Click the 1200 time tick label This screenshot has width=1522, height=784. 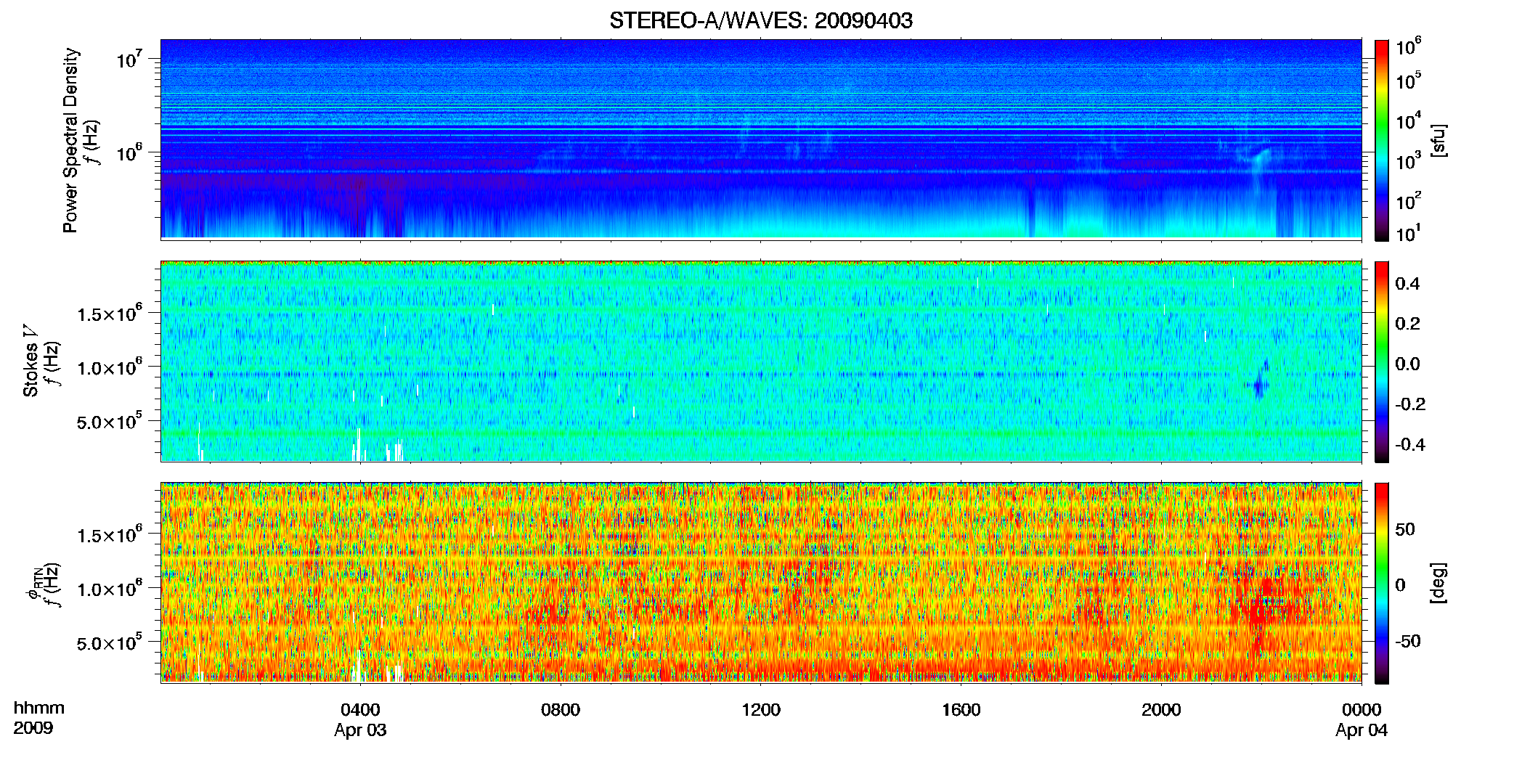tap(761, 710)
